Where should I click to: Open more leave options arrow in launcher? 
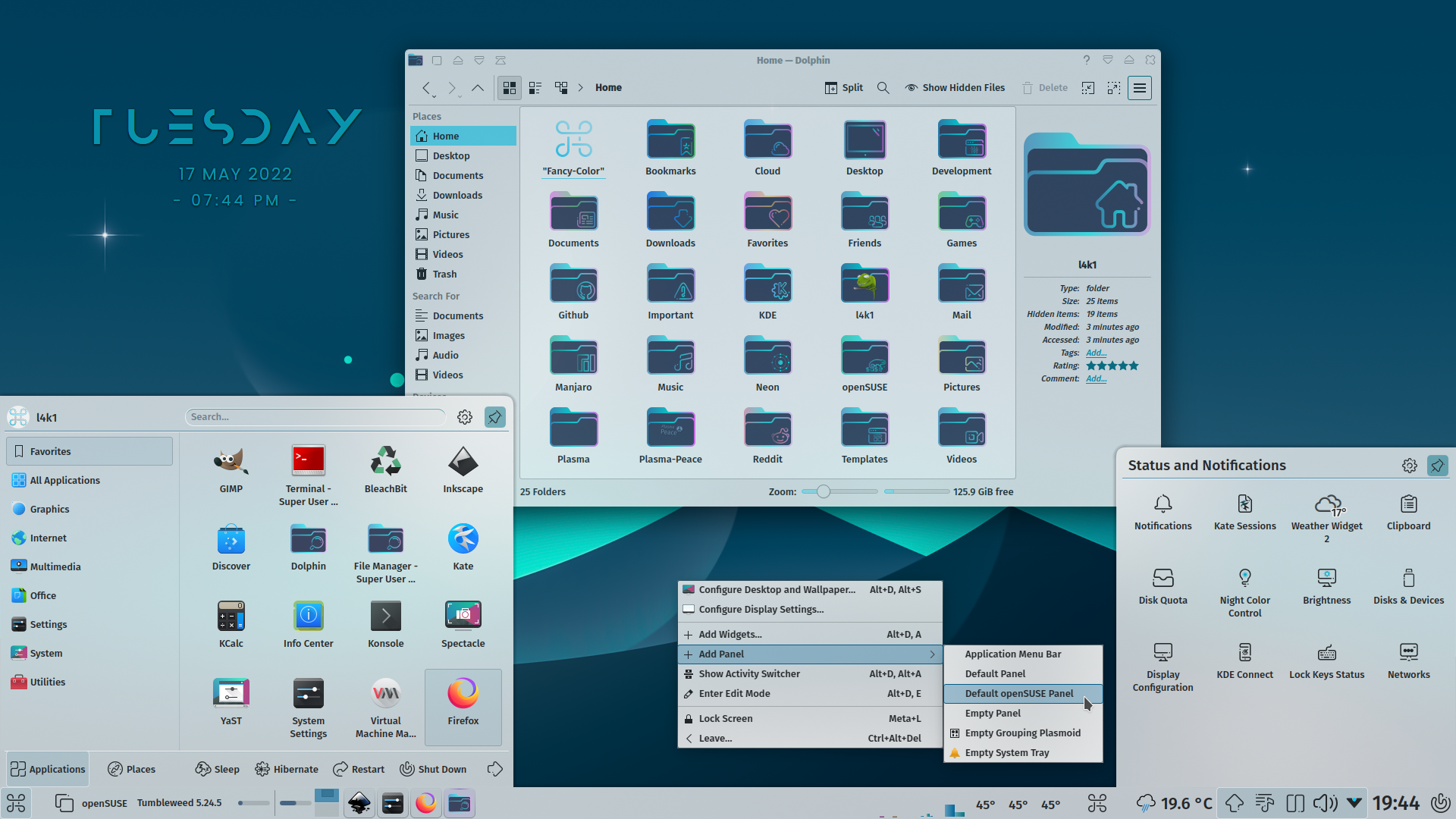click(495, 769)
